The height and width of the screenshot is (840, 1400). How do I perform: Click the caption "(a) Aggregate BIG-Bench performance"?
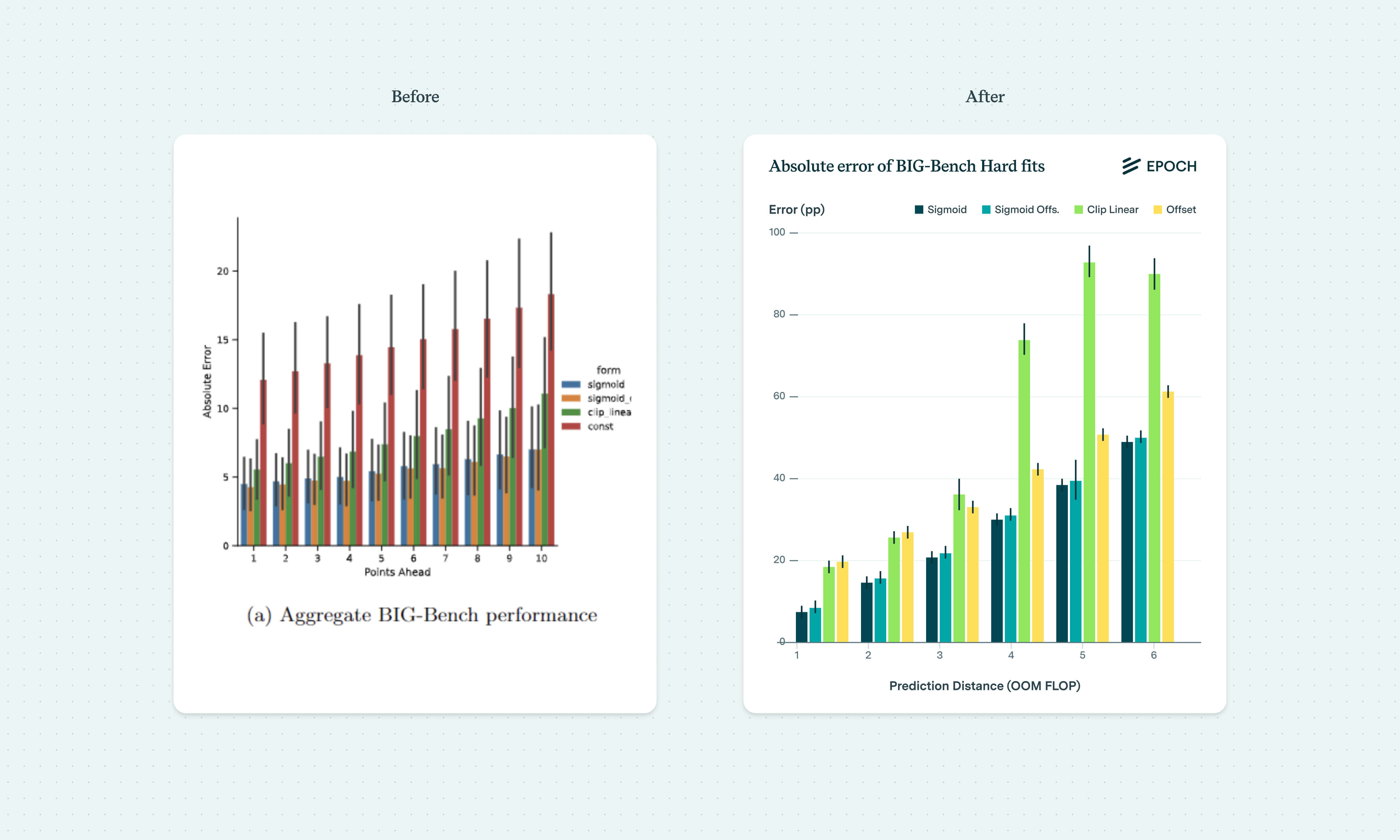(x=422, y=615)
